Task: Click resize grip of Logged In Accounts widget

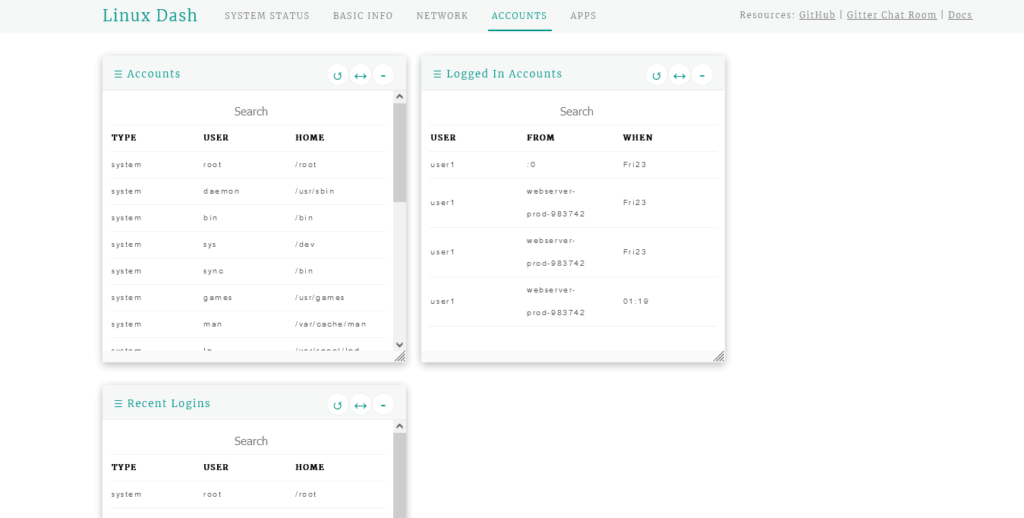Action: tap(719, 356)
